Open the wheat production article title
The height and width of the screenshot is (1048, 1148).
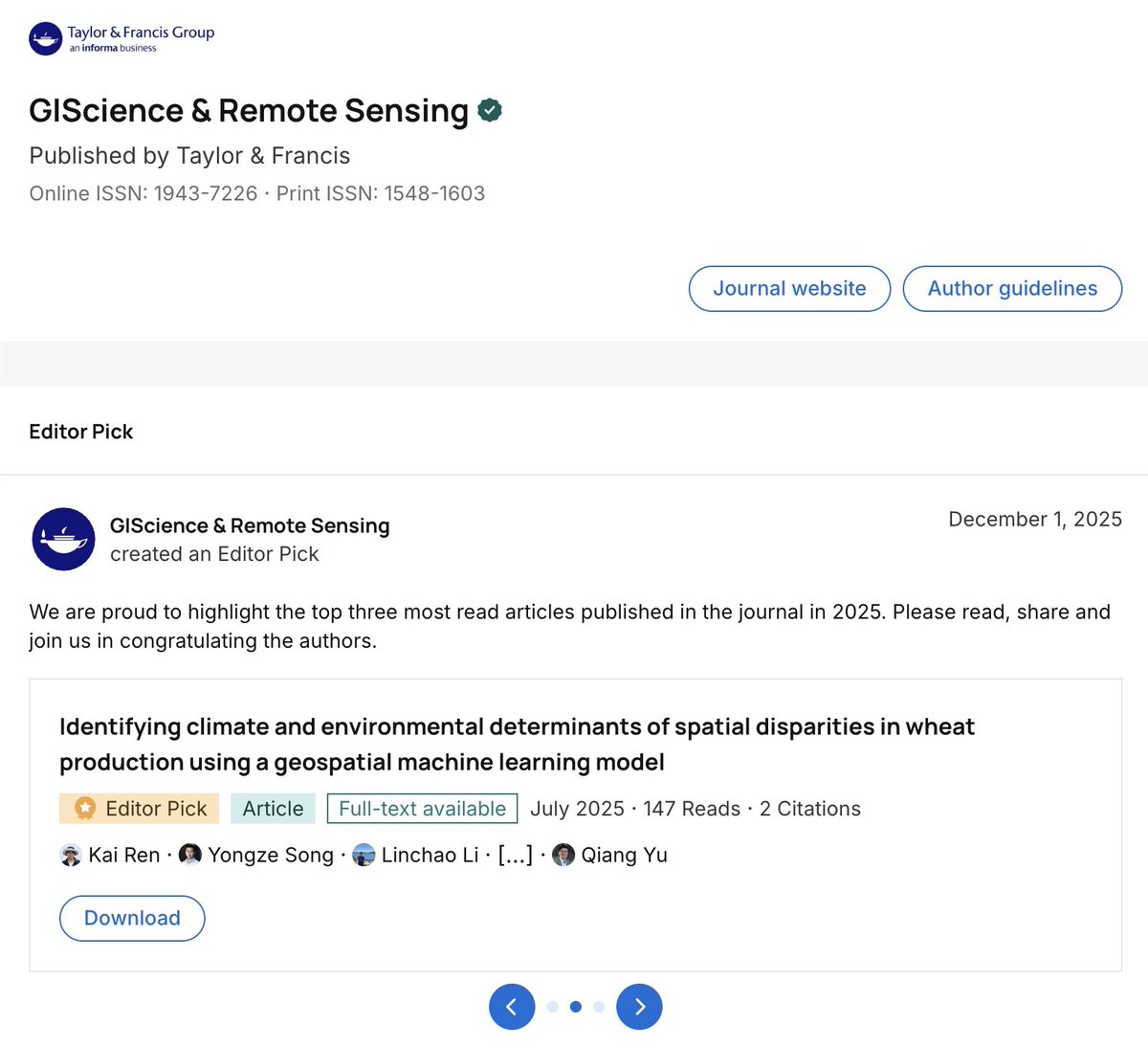click(517, 745)
